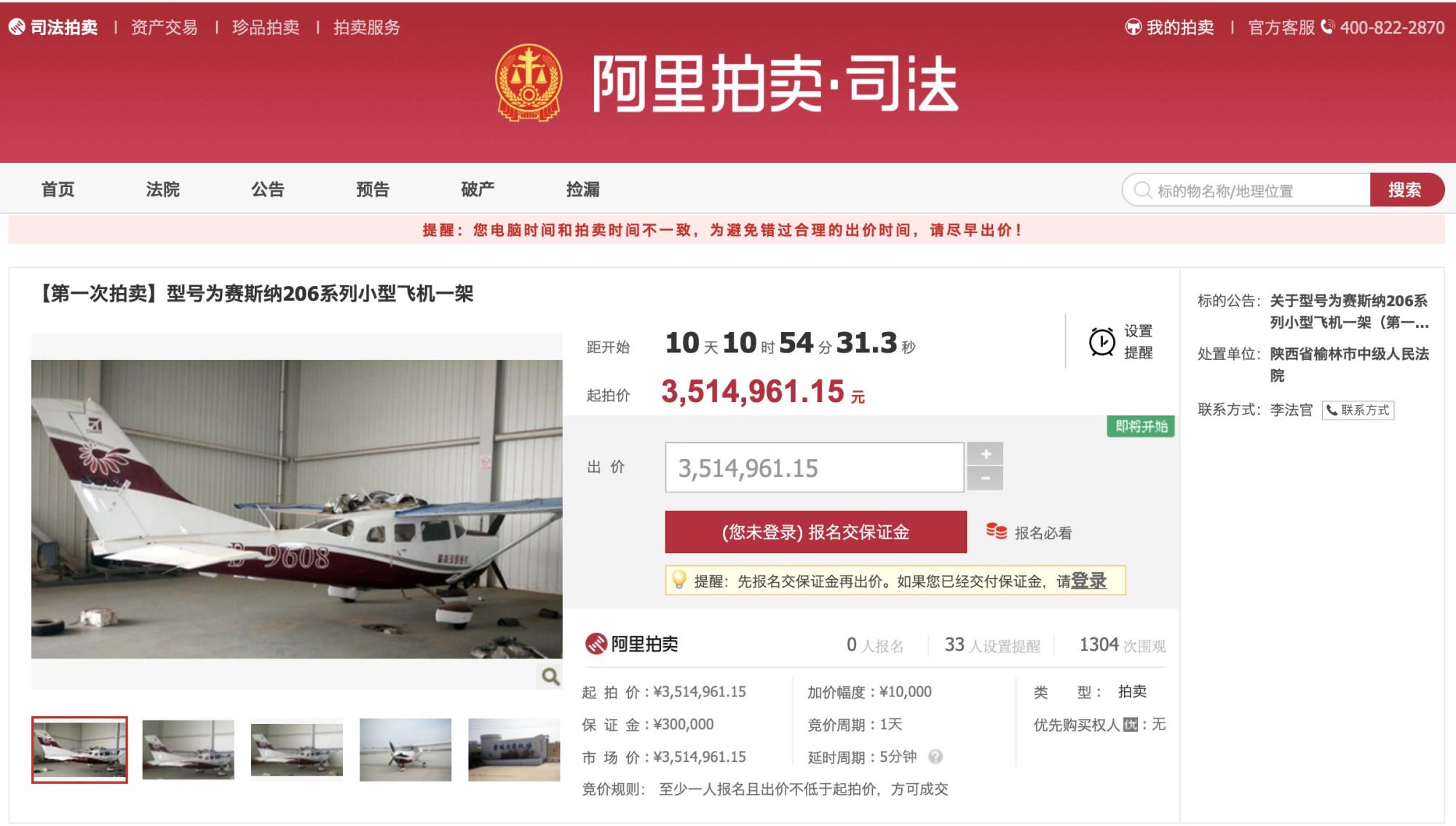This screenshot has height=826, width=1456.
Task: Select the fifth thumbnail showing a building
Action: tap(514, 750)
